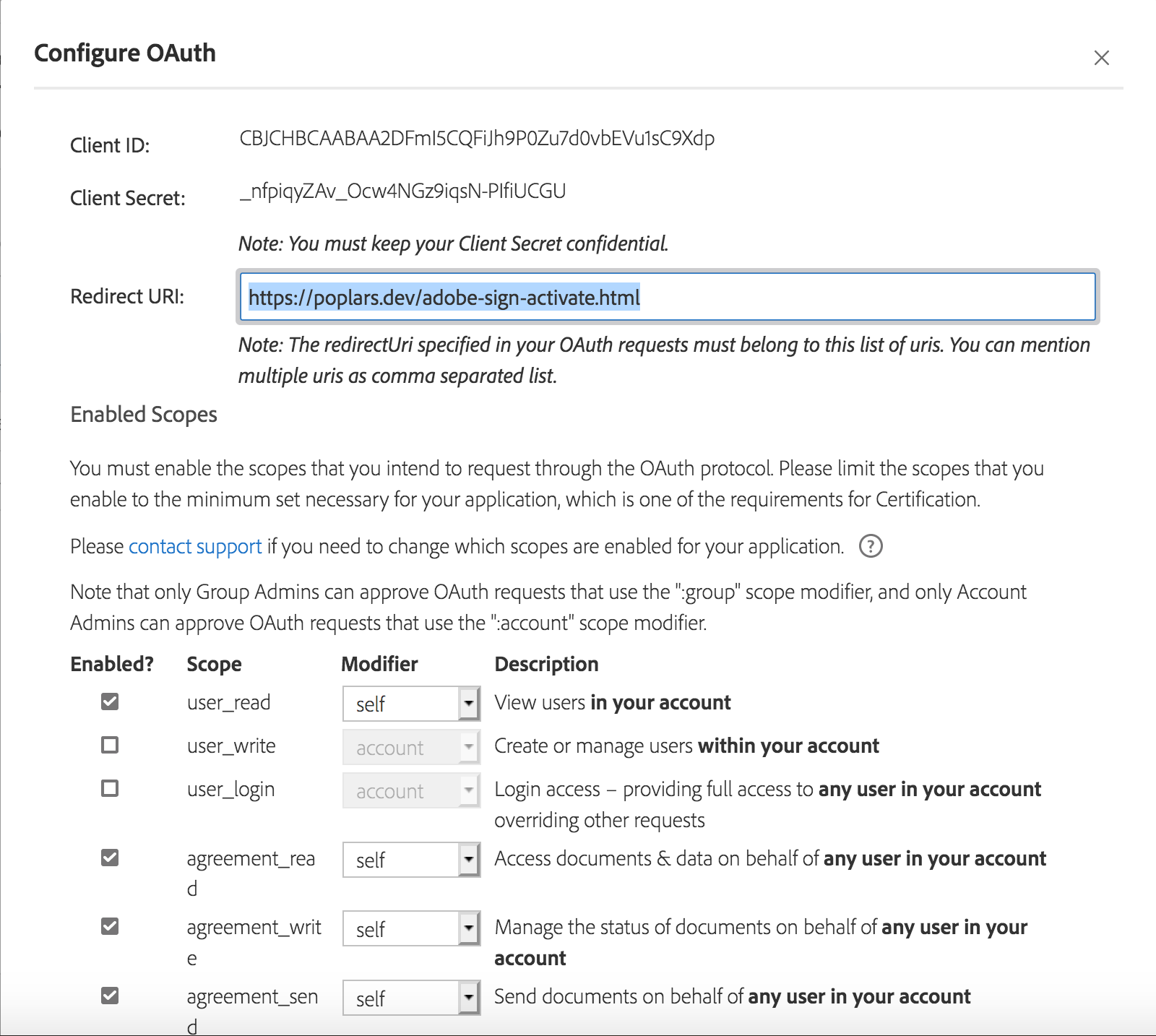Click the Configure OAuth title
Viewport: 1156px width, 1036px height.
tap(125, 53)
